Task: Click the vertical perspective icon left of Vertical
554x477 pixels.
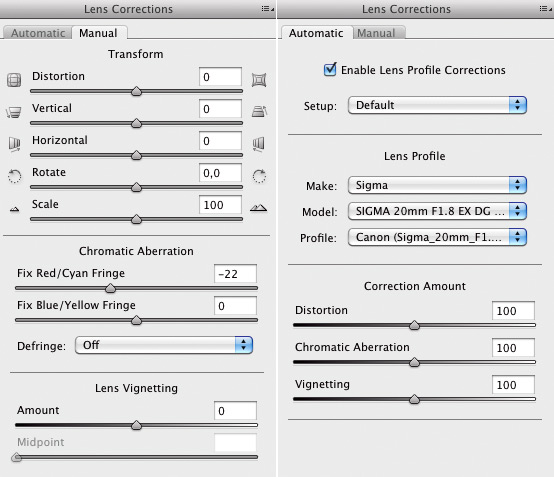Action: click(x=14, y=112)
